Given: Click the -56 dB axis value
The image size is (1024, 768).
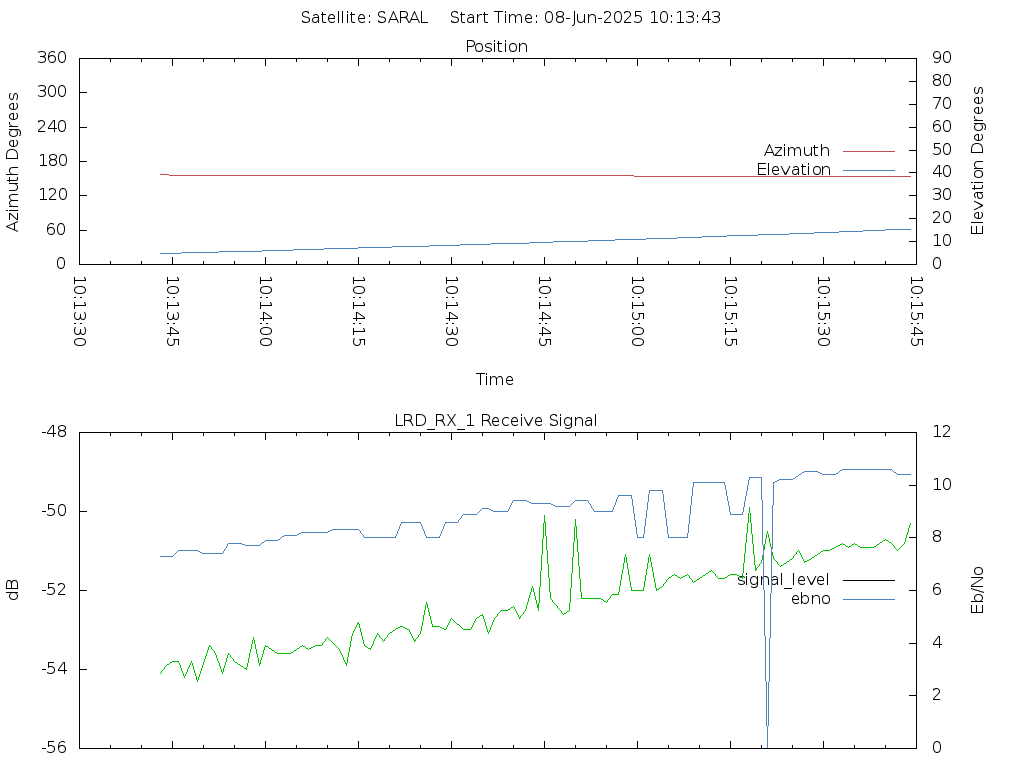Looking at the screenshot, I should pyautogui.click(x=54, y=747).
